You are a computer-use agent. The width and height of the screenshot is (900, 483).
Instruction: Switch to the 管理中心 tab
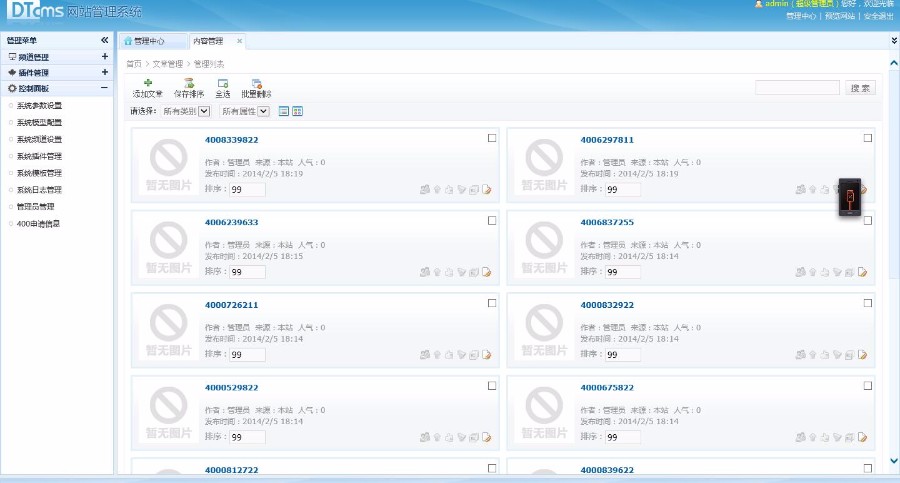tap(153, 41)
